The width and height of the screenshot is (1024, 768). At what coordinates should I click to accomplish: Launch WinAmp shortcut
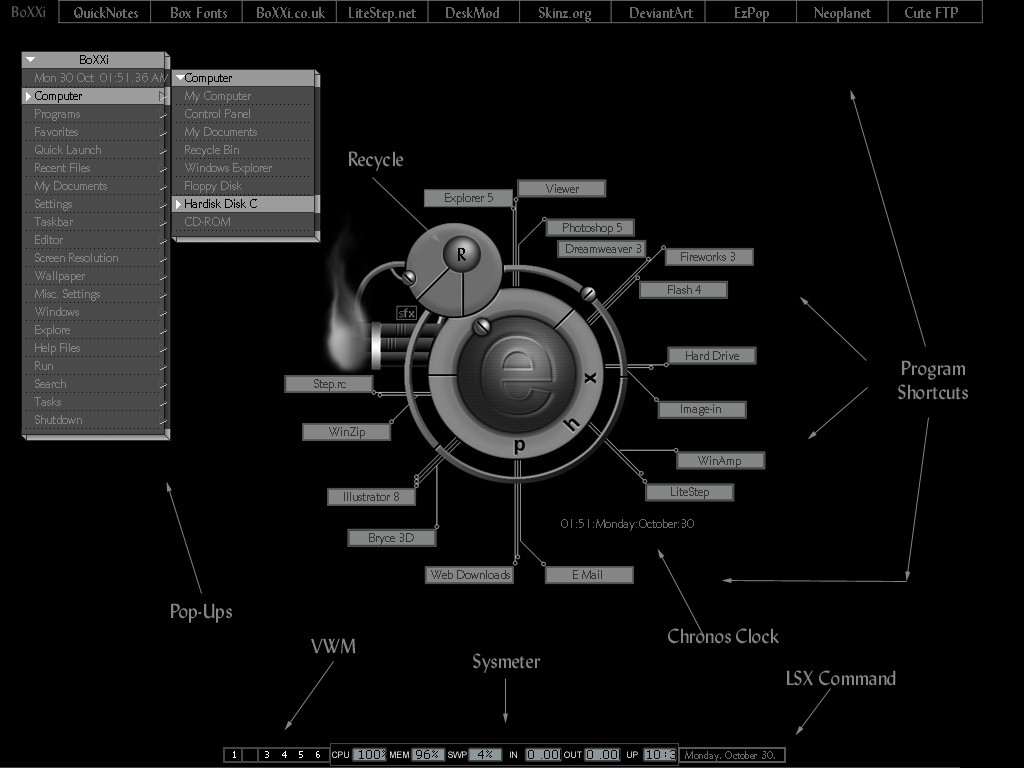720,460
